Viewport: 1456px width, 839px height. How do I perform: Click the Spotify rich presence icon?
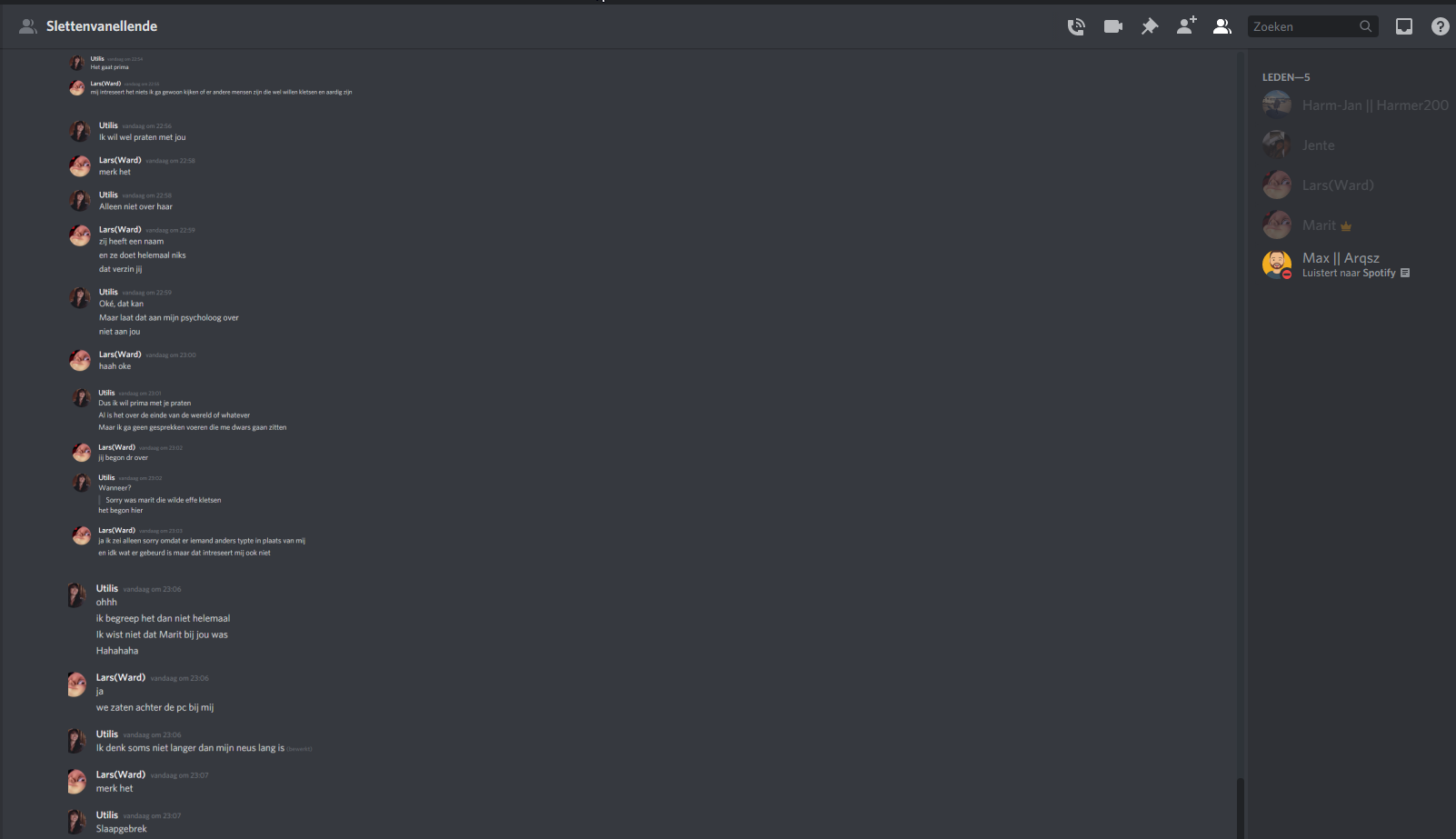[x=1405, y=273]
